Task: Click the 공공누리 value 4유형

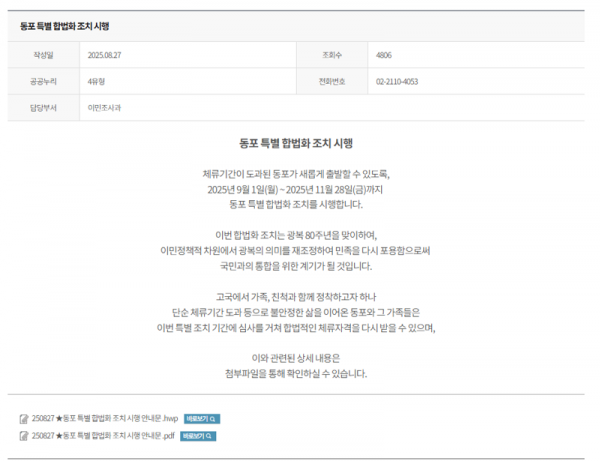Action: click(x=98, y=80)
